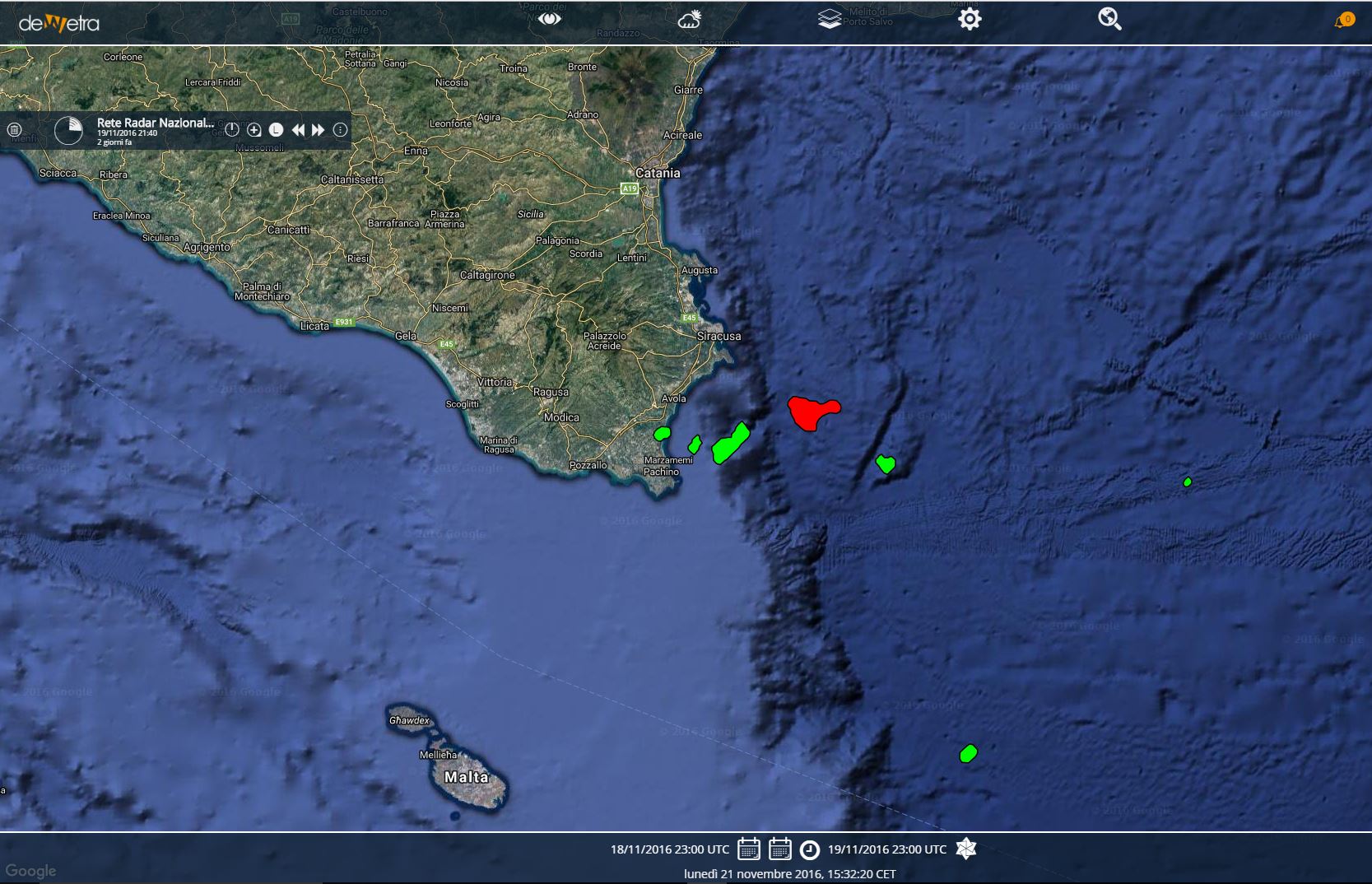
Task: Select the green cell southeast of Malta
Action: [969, 753]
